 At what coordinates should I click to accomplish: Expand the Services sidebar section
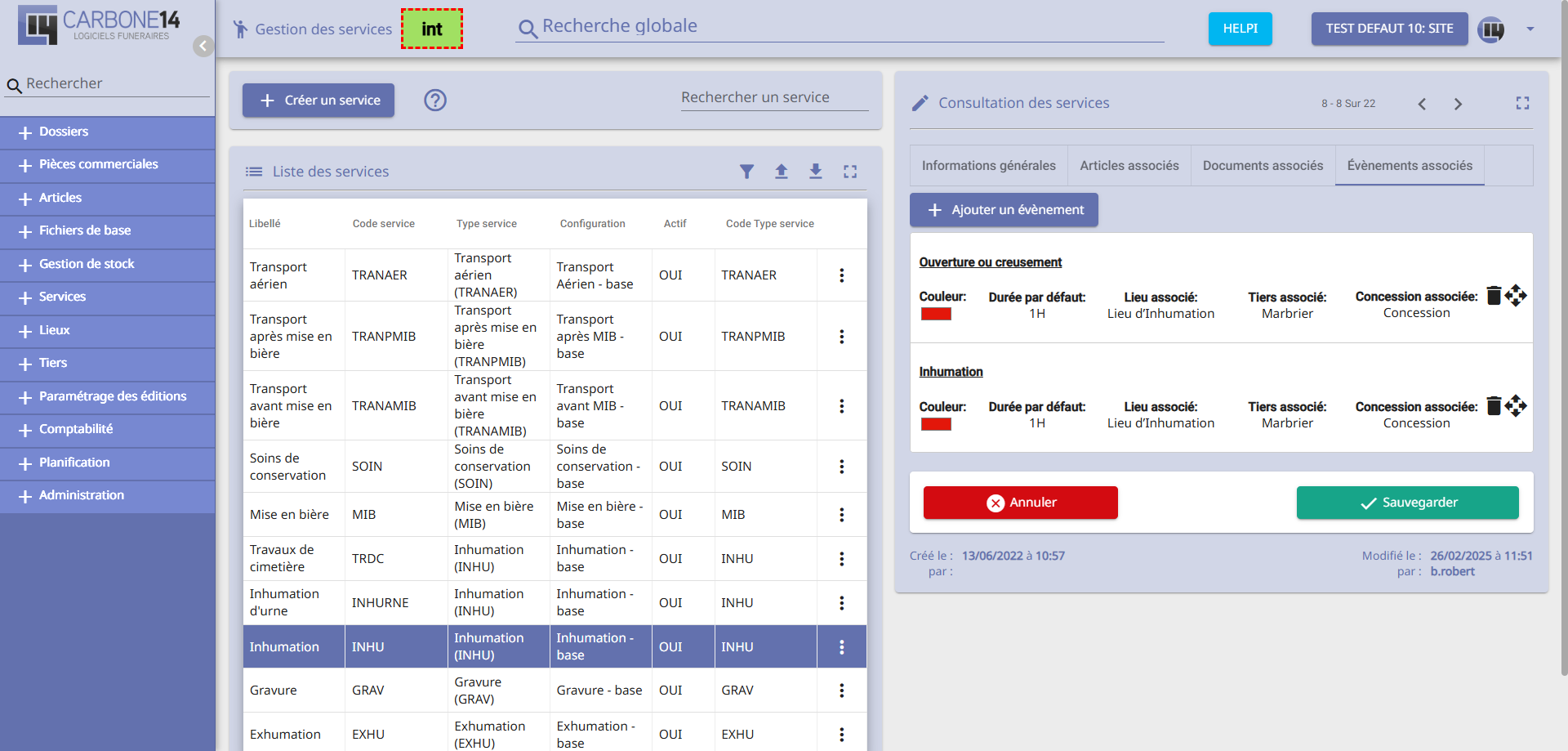(108, 297)
